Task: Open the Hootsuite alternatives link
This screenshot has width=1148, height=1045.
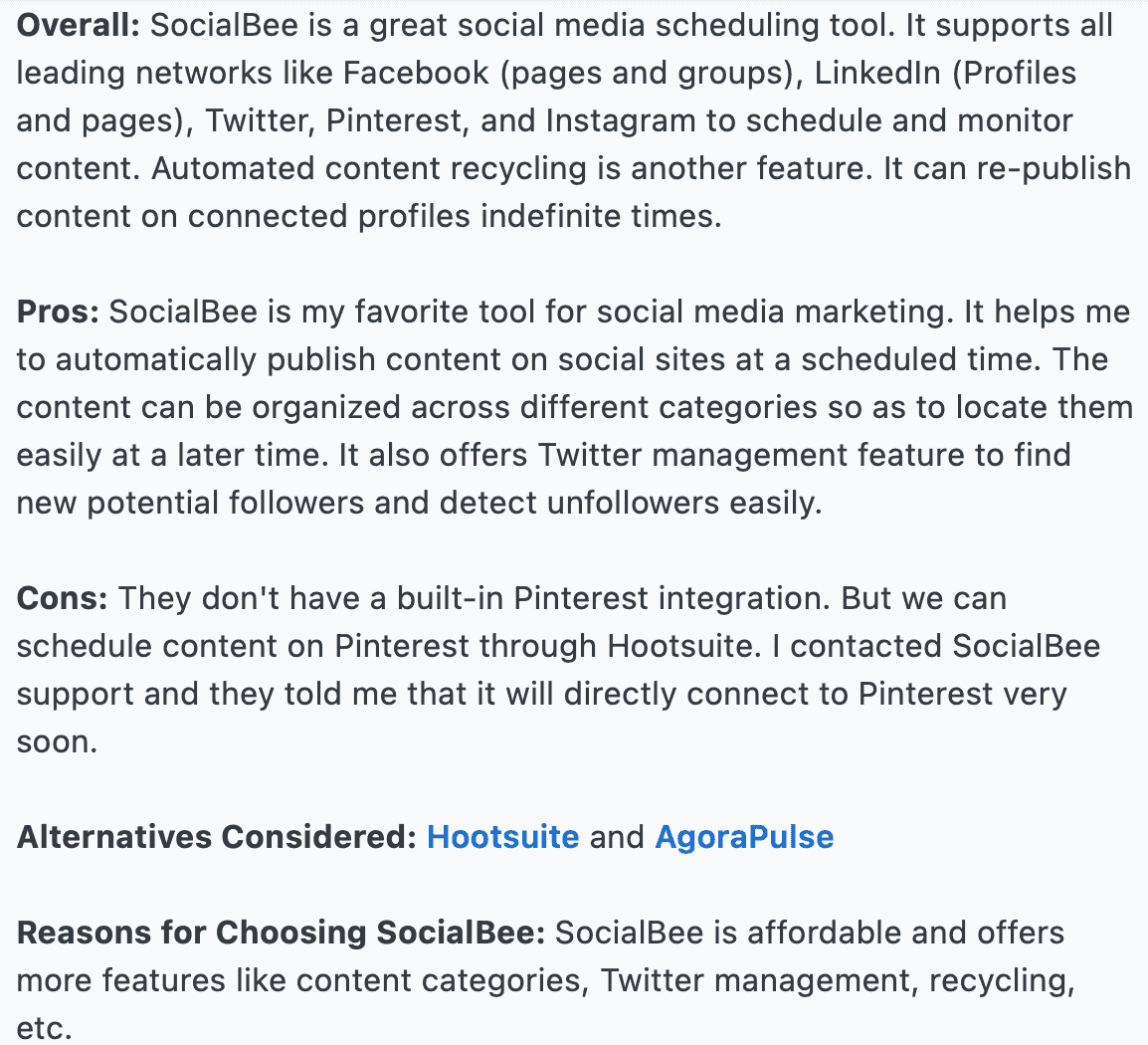Action: (x=502, y=837)
